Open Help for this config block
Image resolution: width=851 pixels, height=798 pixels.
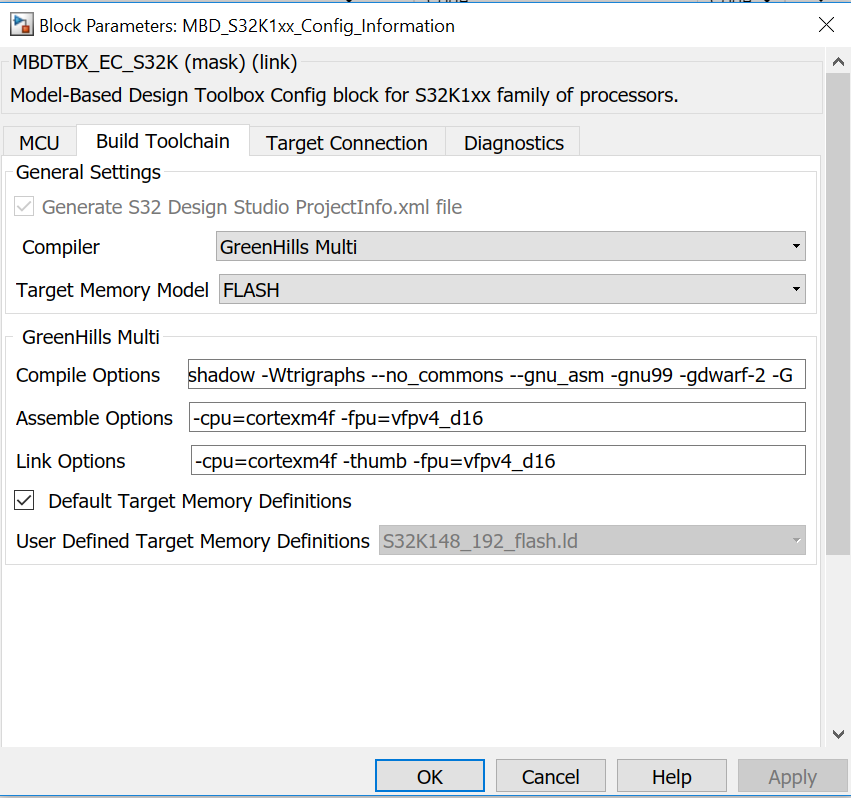click(671, 775)
